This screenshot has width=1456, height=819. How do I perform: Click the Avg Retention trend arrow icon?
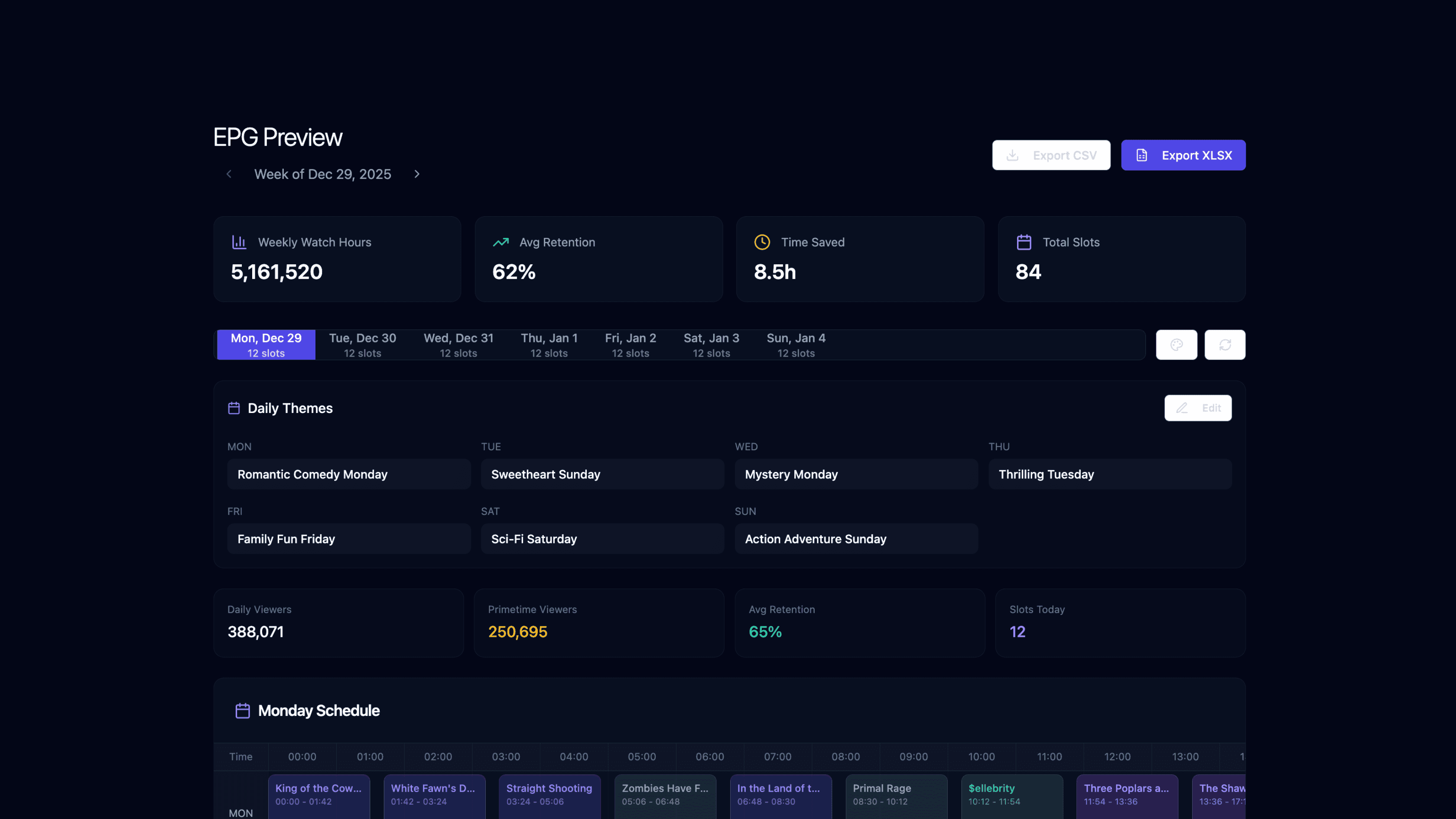point(501,242)
